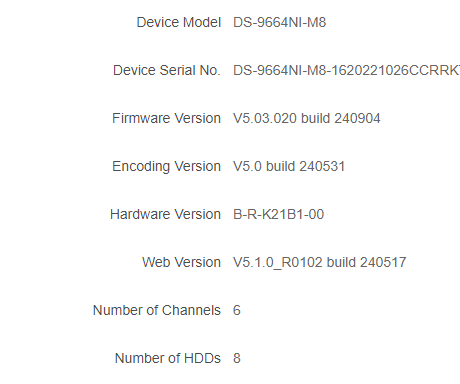Select the device serial number value
Screen dimensions: 460x384
tap(346, 70)
